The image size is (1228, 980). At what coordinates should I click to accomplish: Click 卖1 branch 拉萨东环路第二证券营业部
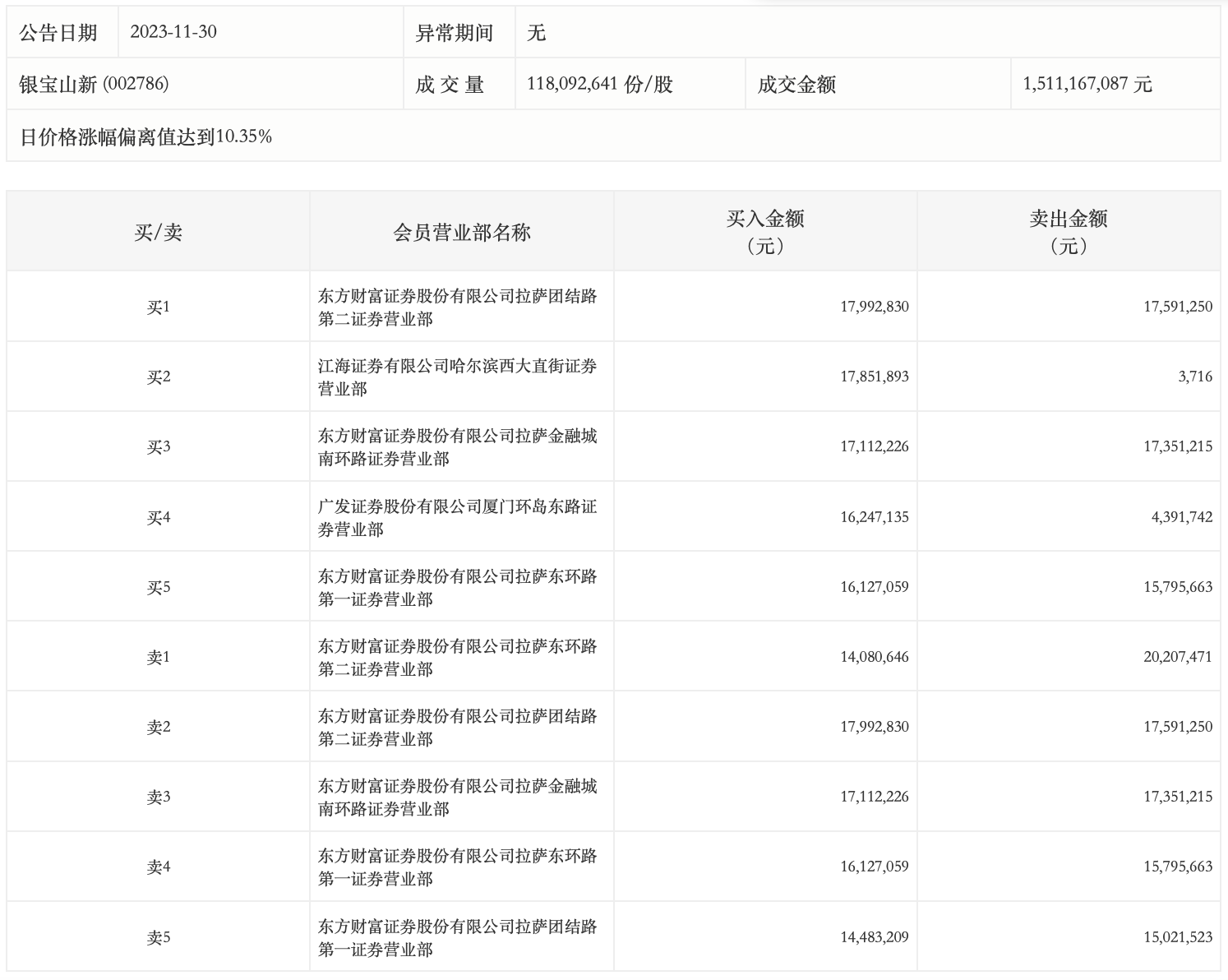458,658
